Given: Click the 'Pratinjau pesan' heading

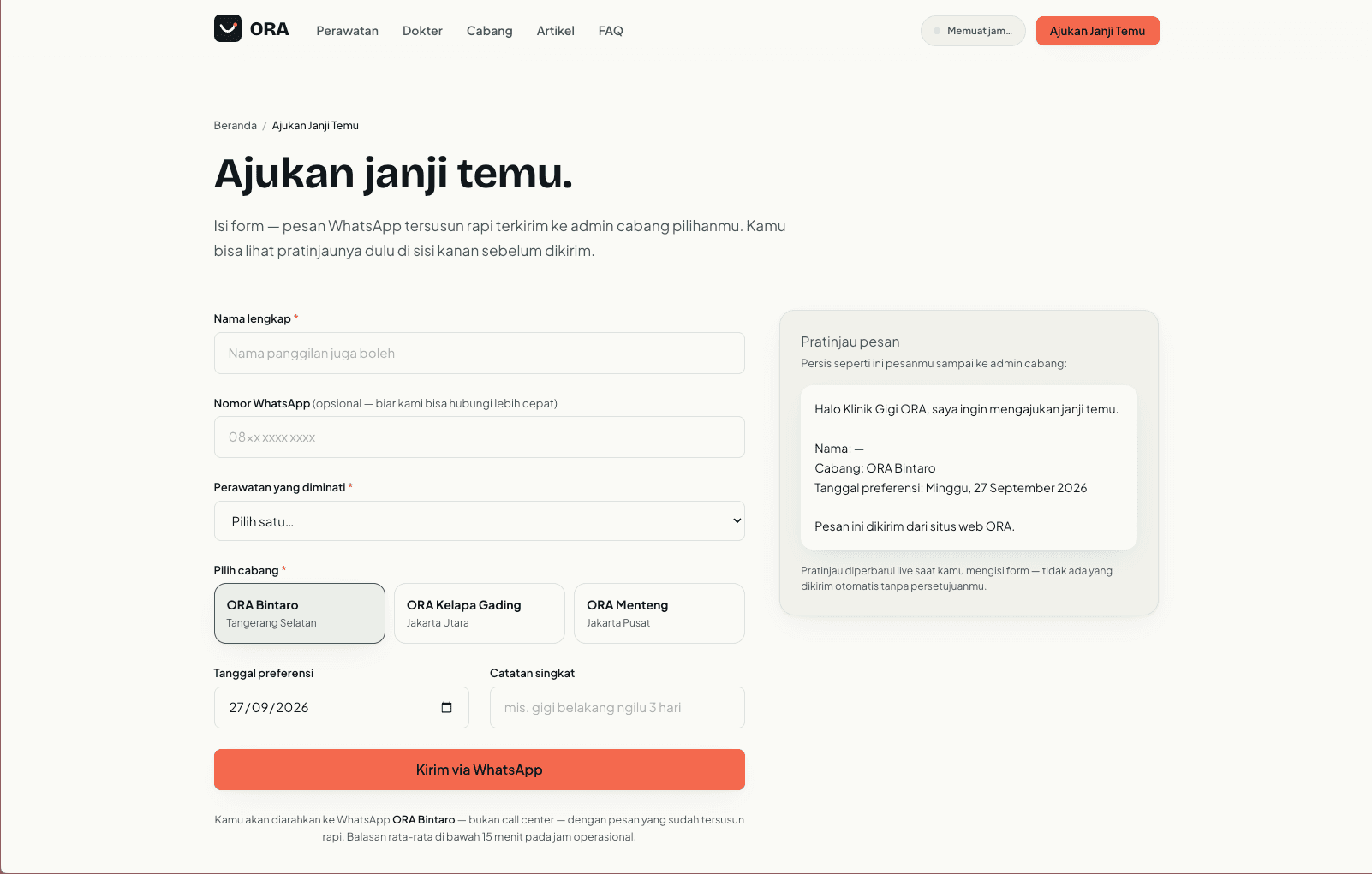Looking at the screenshot, I should pyautogui.click(x=850, y=342).
